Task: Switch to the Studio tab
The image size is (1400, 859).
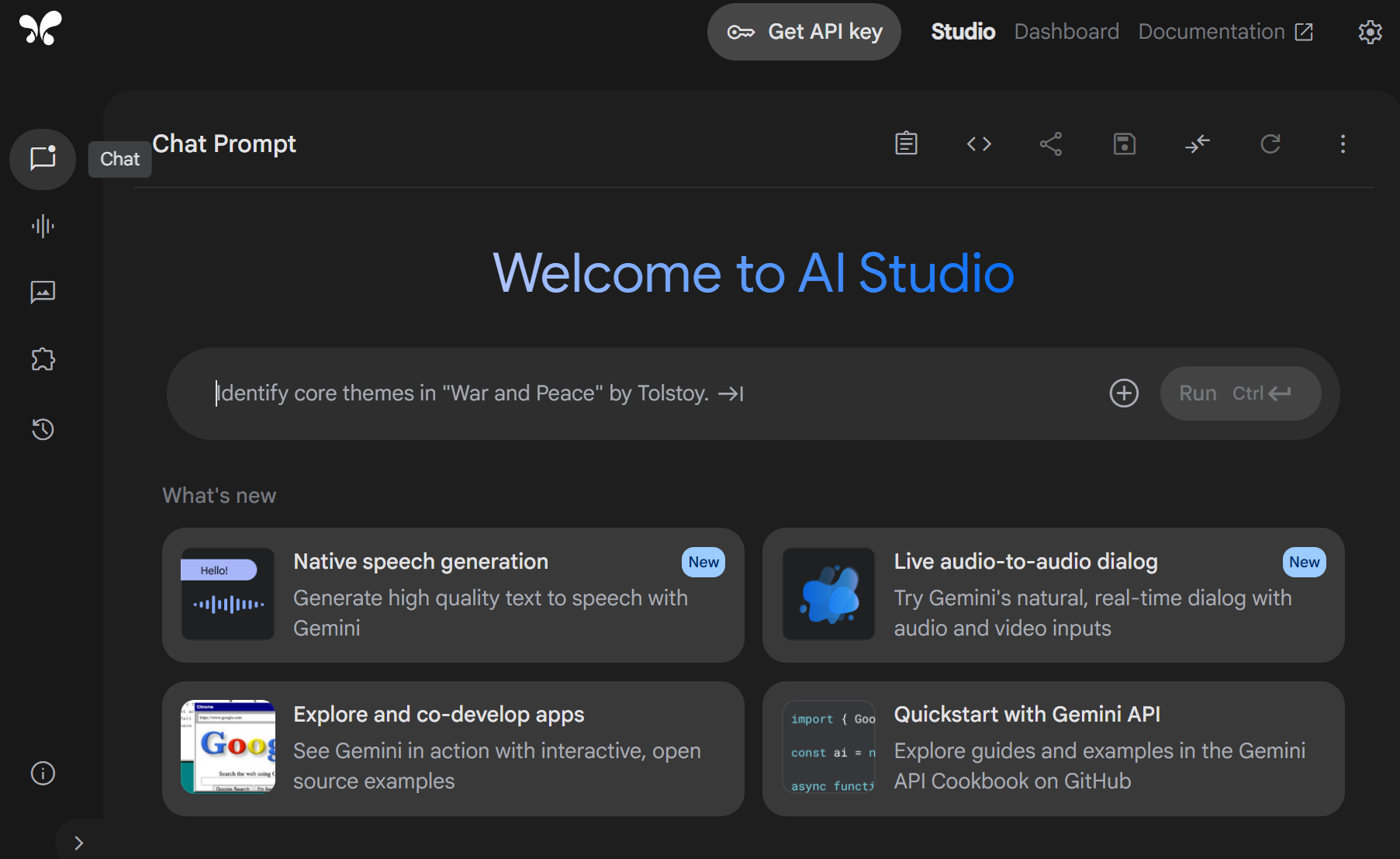Action: pyautogui.click(x=963, y=32)
